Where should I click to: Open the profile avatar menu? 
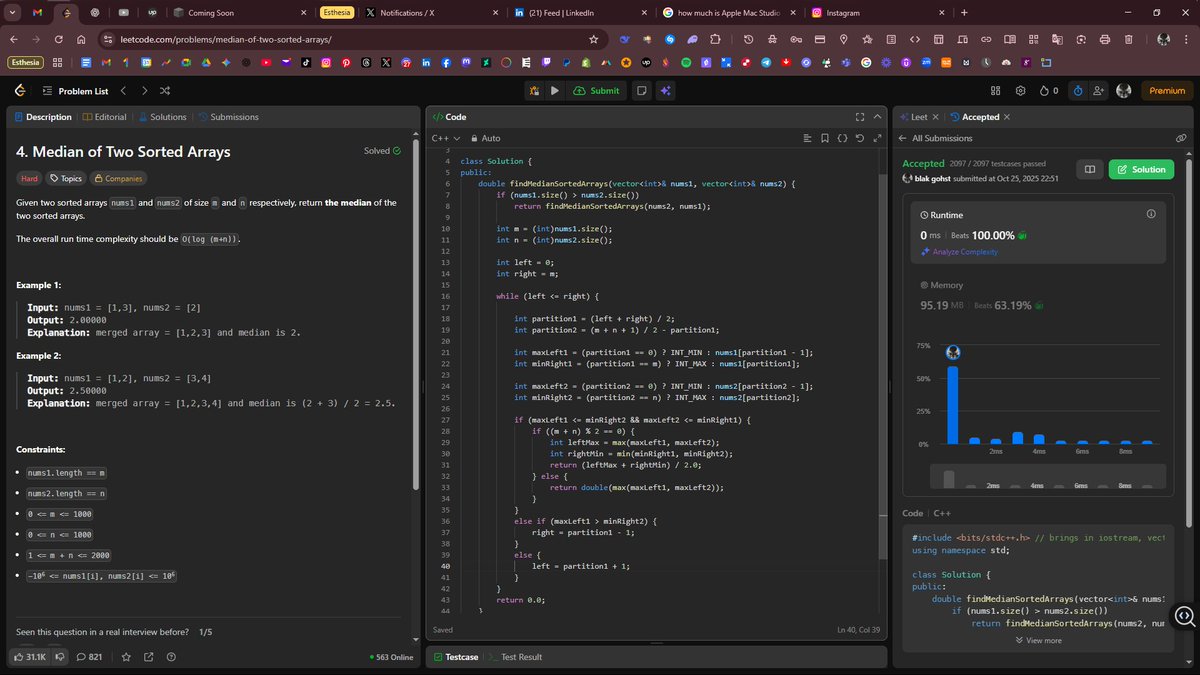click(1124, 91)
